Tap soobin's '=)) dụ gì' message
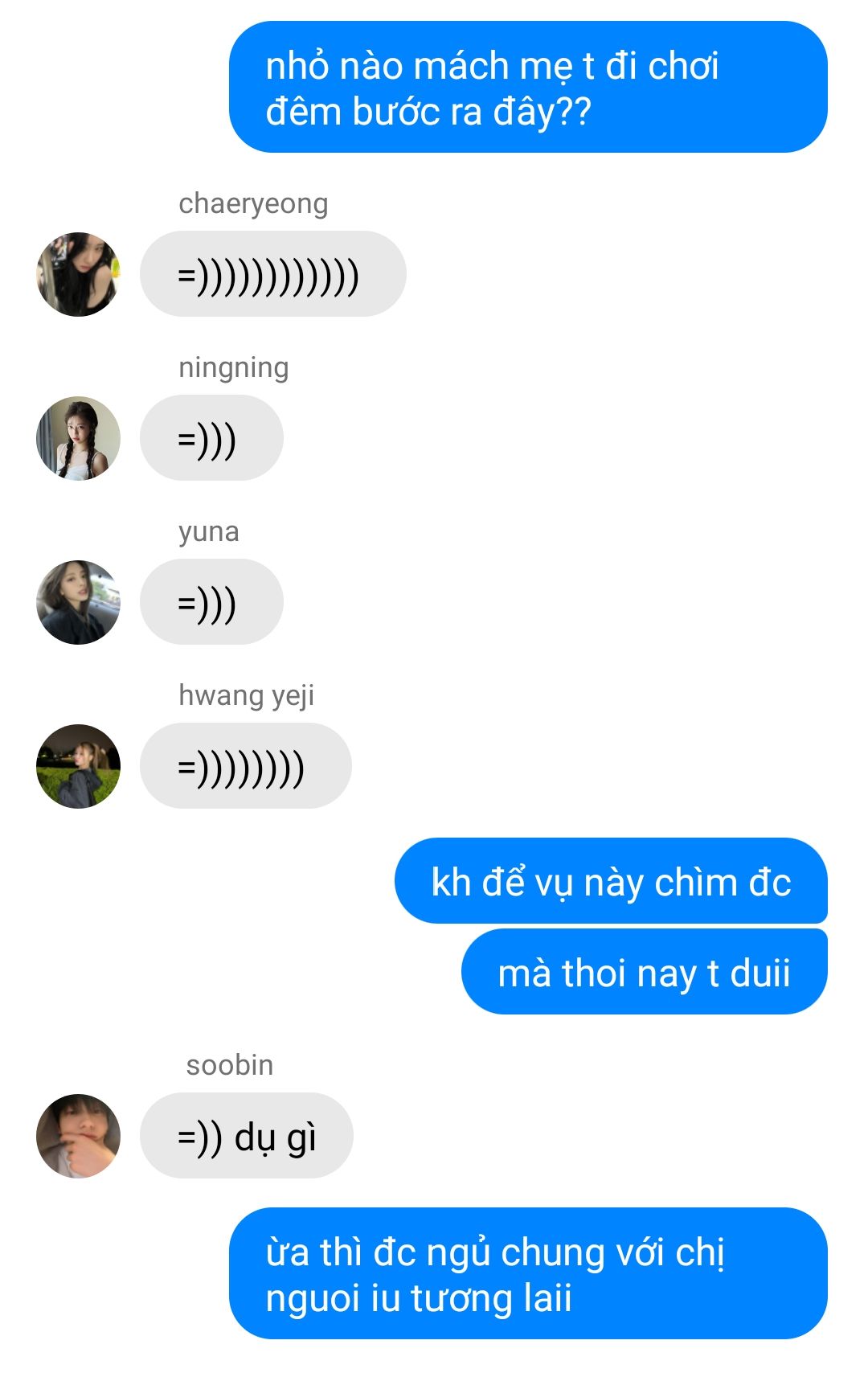Viewport: 868px width, 1373px height. [x=247, y=1136]
